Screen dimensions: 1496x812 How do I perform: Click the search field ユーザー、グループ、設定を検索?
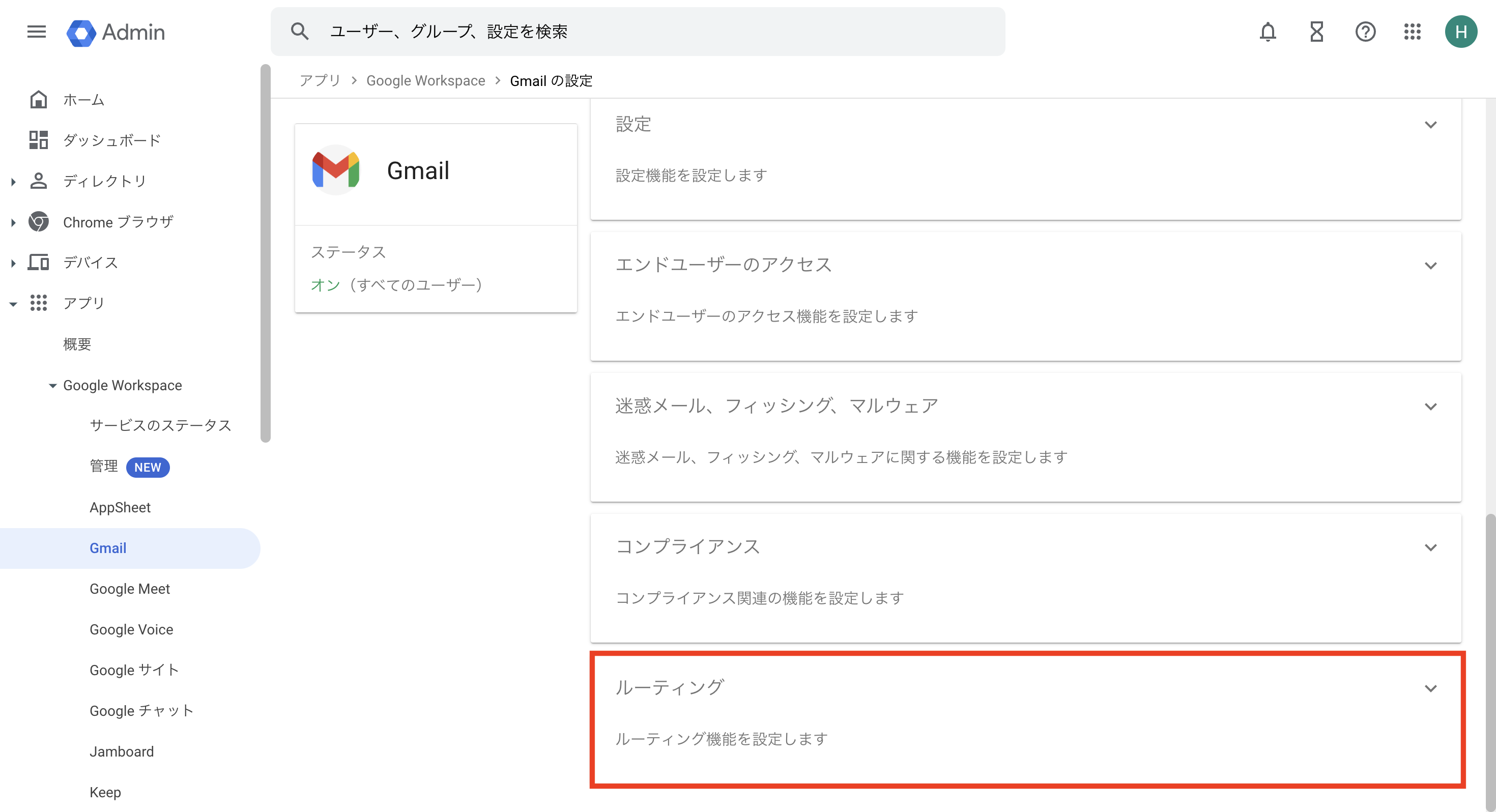[638, 32]
